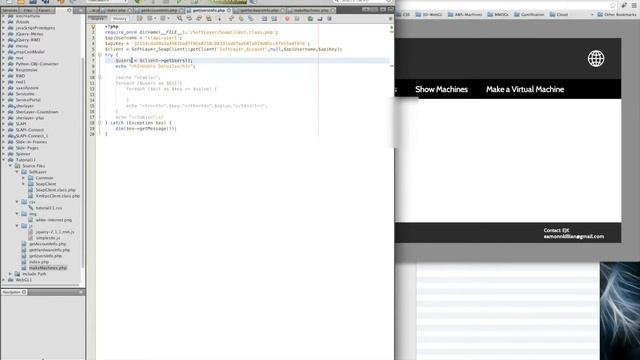Click the shift line left toolbar icon
Screen dimensions: 640x360
264,18
